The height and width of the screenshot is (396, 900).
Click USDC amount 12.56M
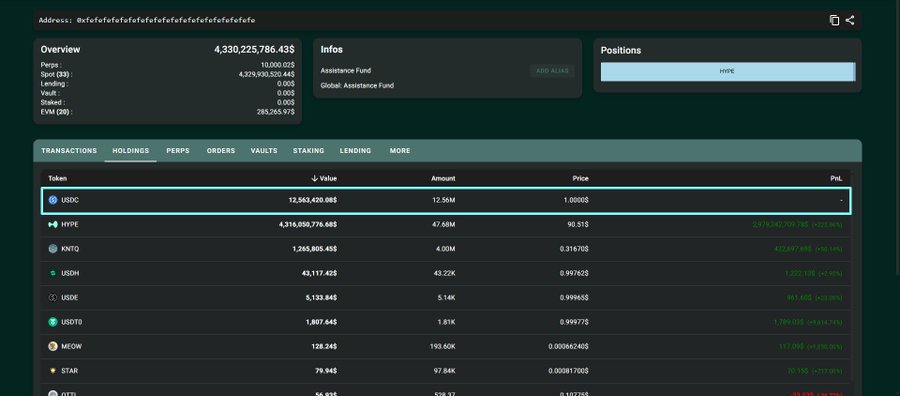tap(444, 200)
